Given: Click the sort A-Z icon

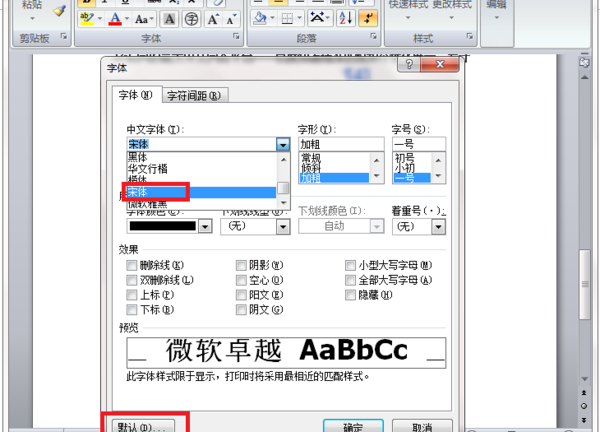Looking at the screenshot, I should [346, 18].
